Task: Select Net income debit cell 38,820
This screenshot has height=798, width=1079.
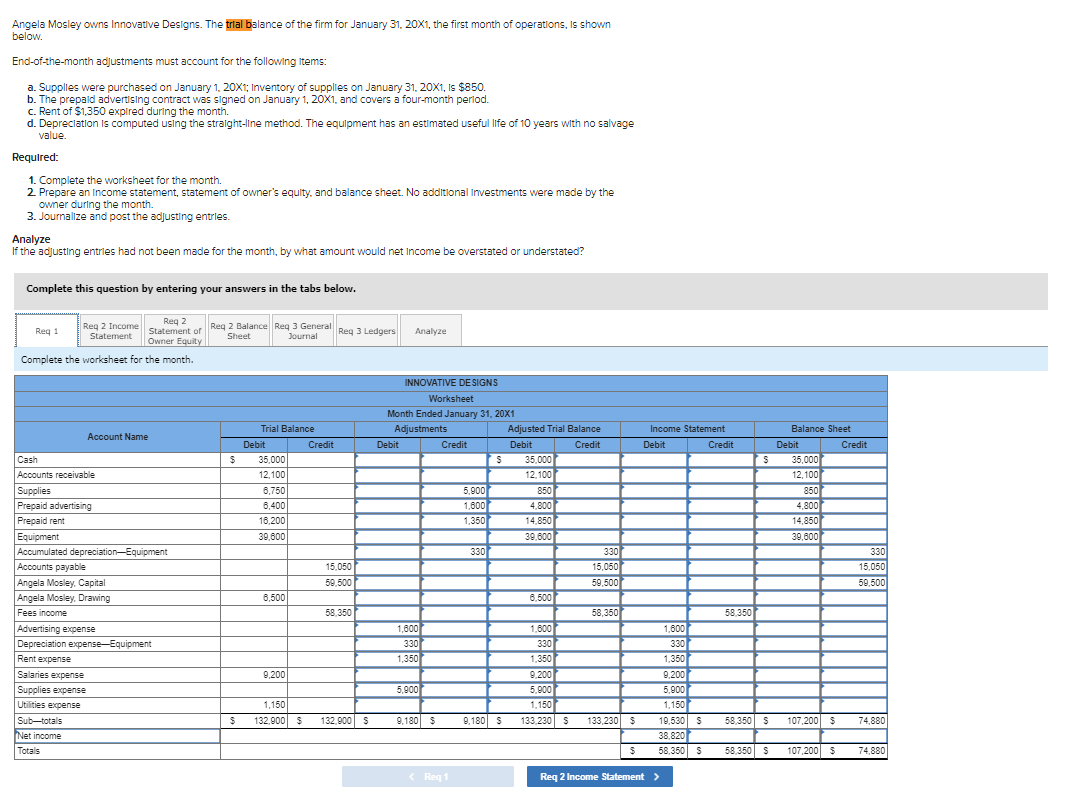Action: [x=654, y=735]
